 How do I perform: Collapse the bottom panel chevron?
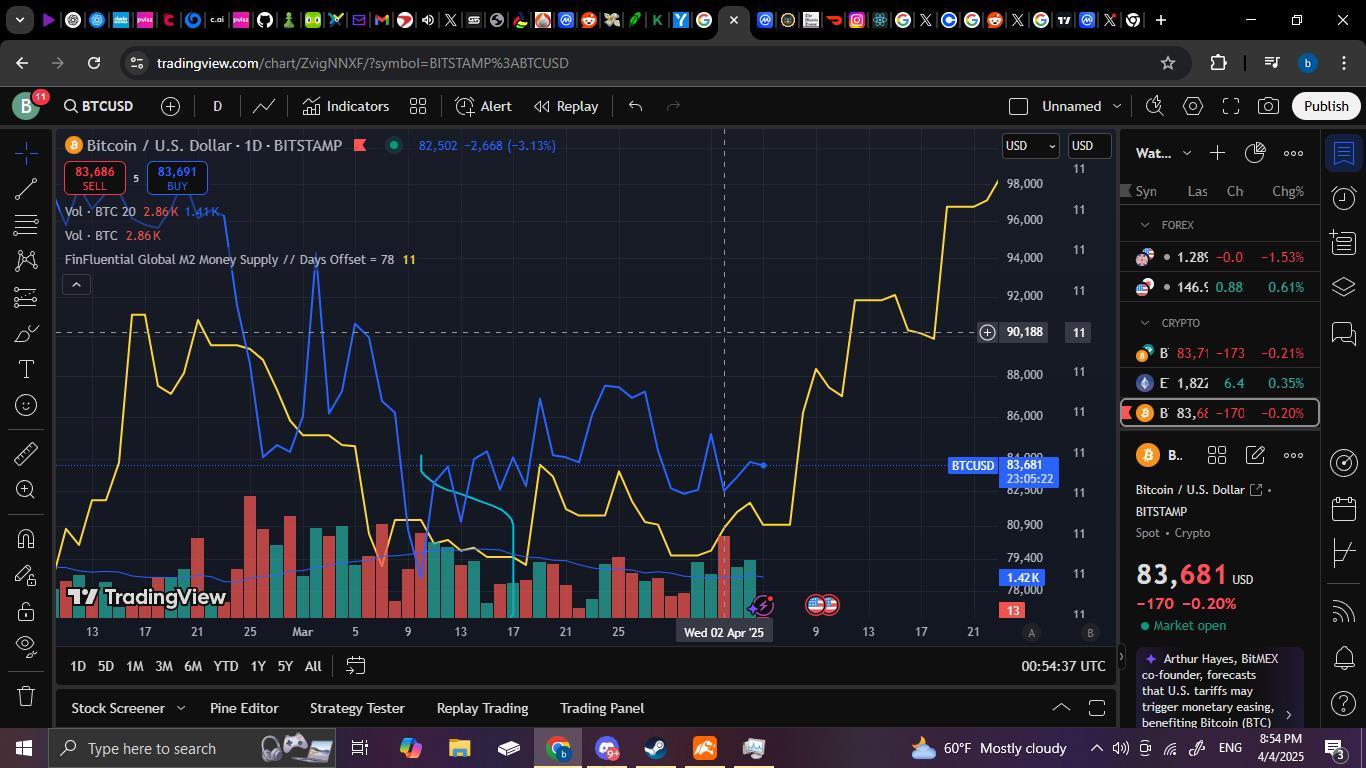1061,708
